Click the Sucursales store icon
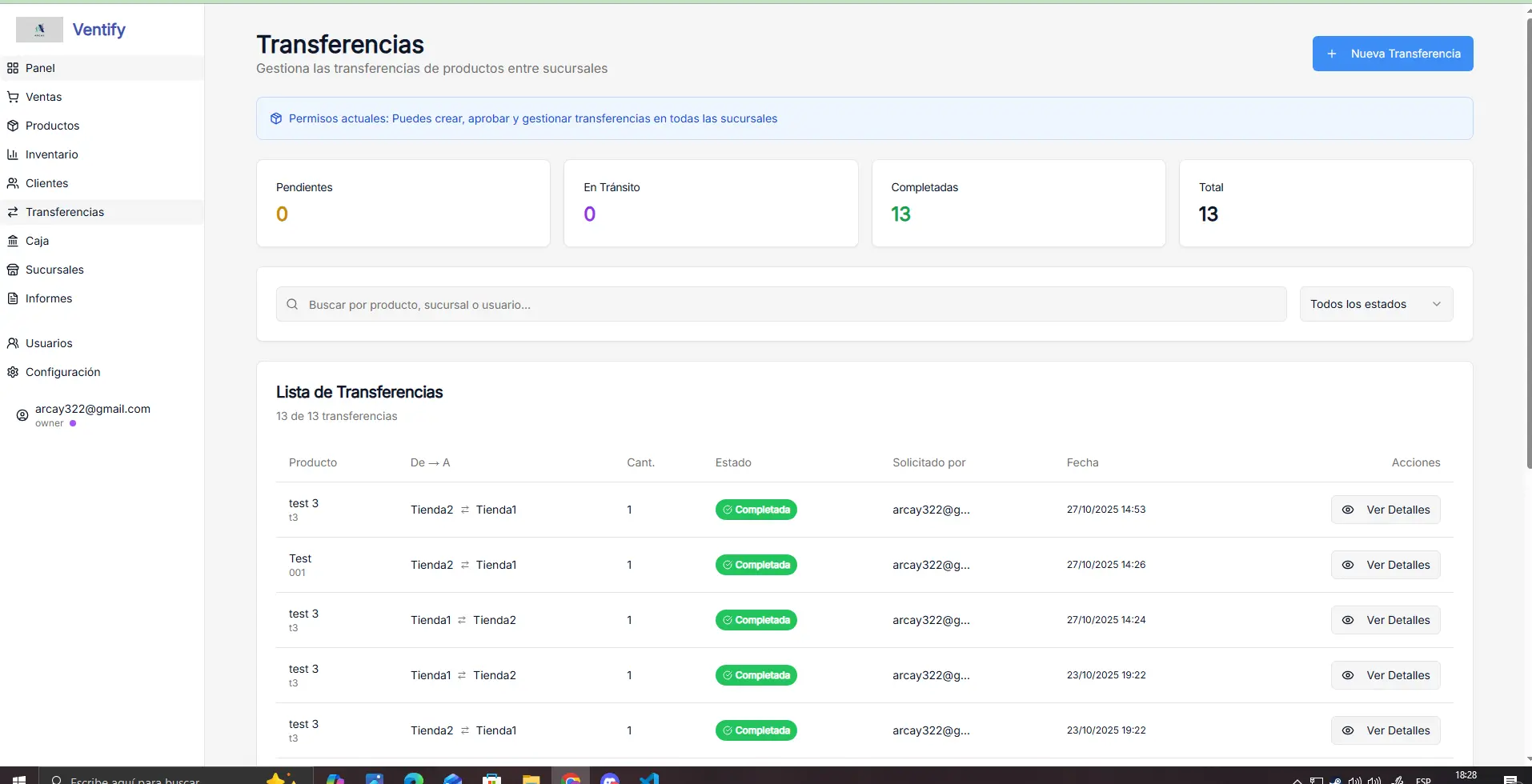 tap(13, 270)
